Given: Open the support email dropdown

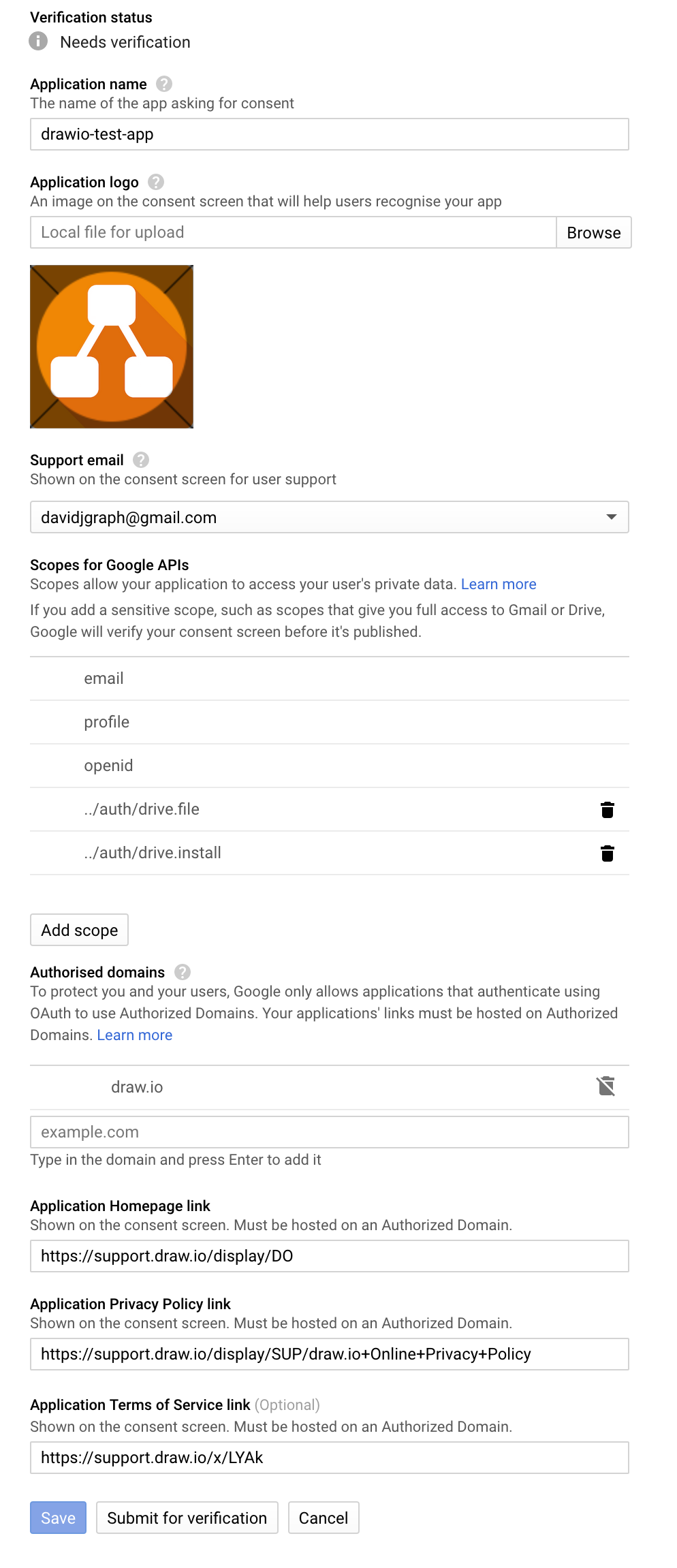Looking at the screenshot, I should click(x=611, y=517).
